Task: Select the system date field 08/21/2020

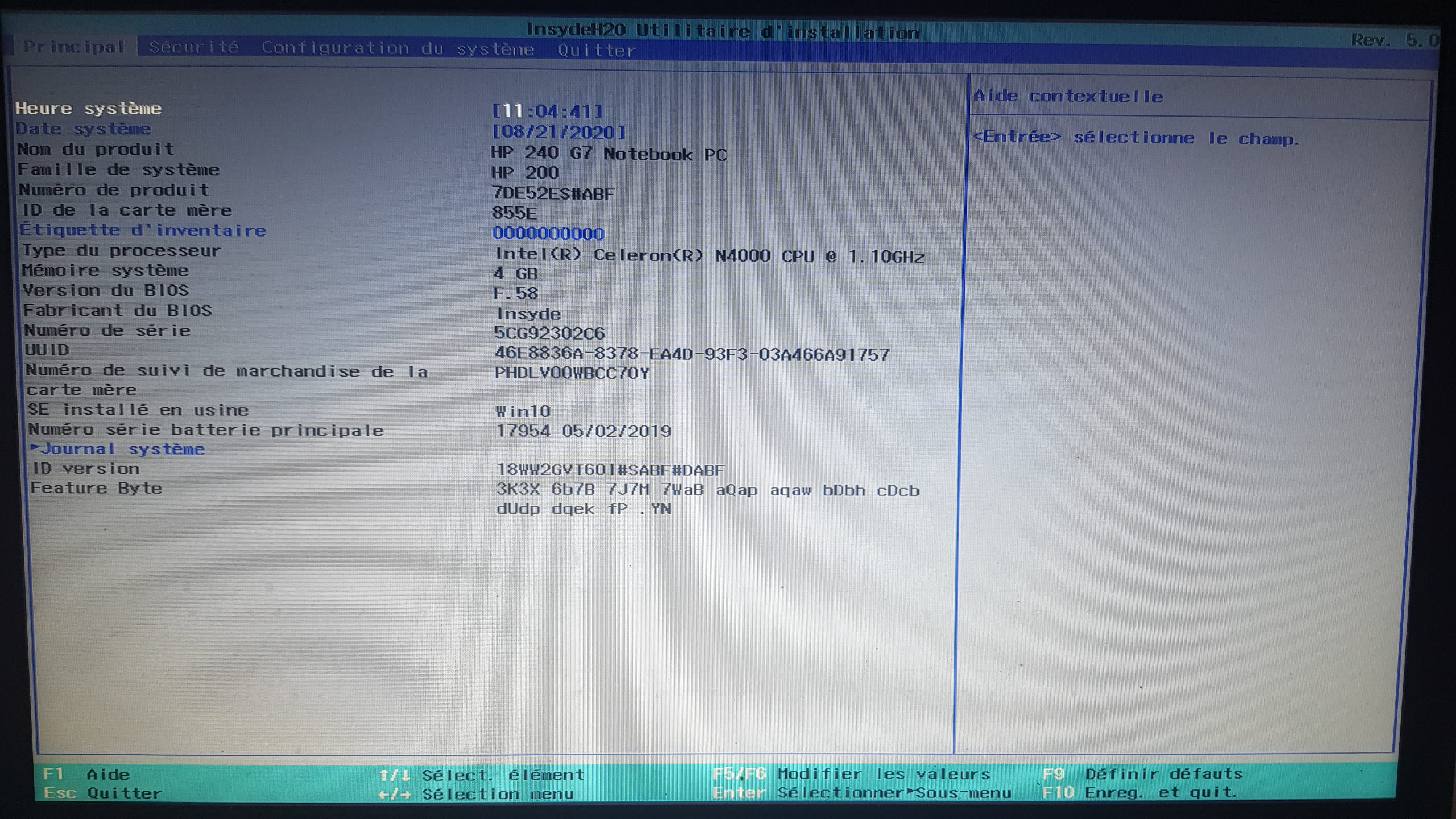Action: coord(559,132)
